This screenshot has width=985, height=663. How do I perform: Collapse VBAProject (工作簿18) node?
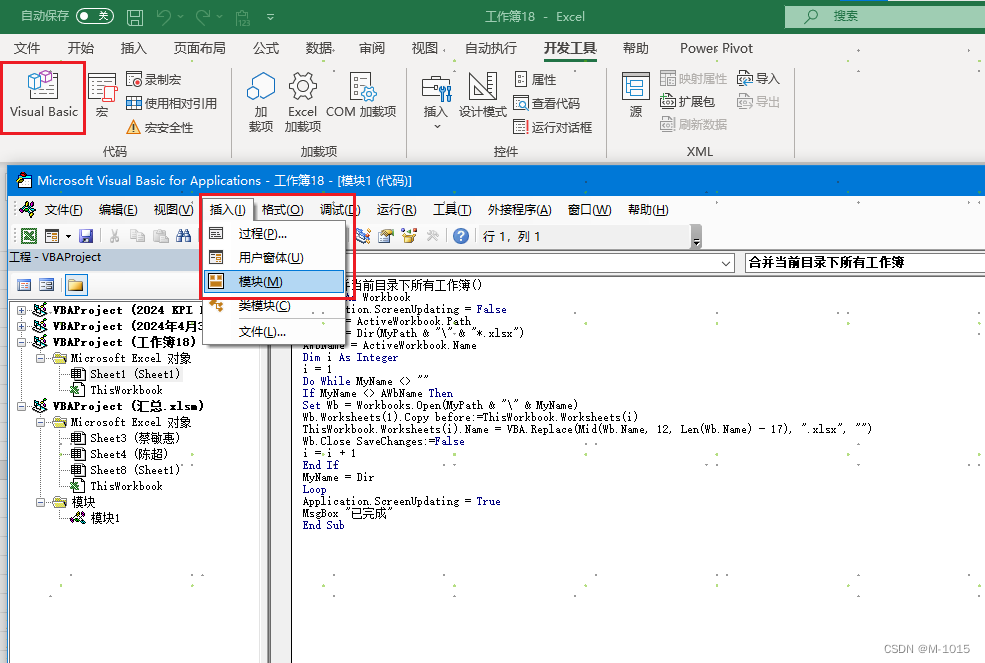coord(21,342)
